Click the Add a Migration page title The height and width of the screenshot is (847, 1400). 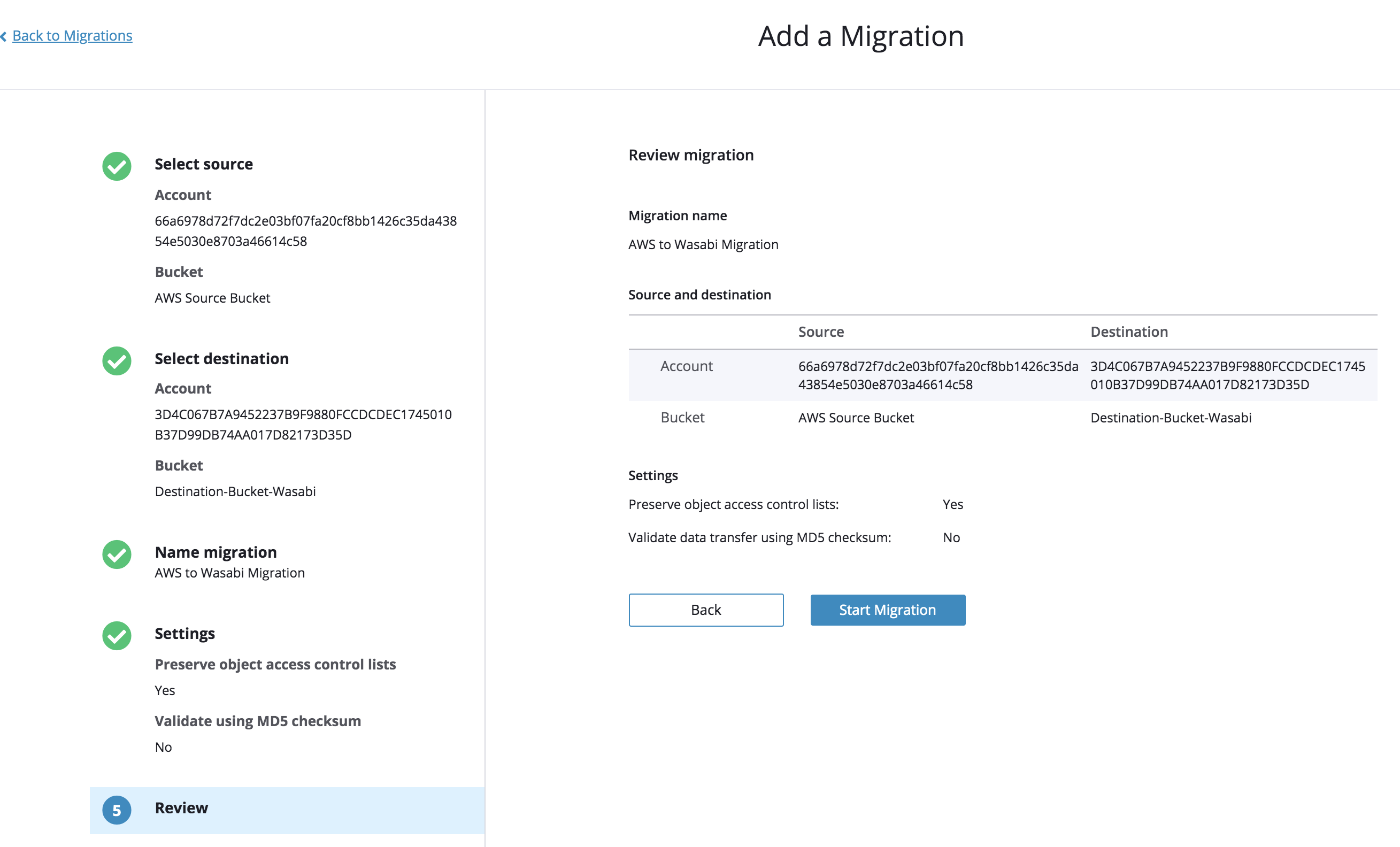point(861,36)
